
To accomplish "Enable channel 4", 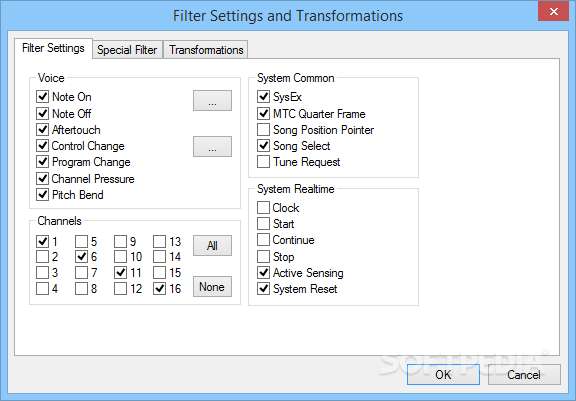I will click(x=43, y=289).
